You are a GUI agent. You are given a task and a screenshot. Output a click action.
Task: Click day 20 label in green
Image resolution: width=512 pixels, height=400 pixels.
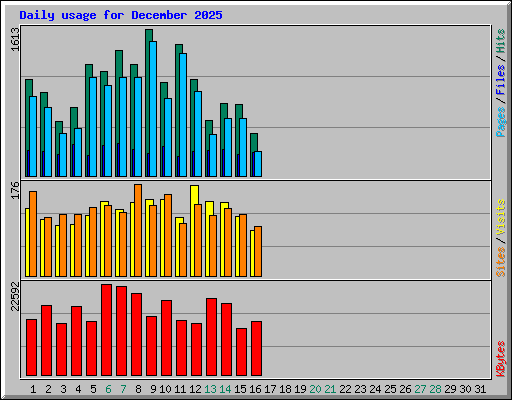(315, 389)
